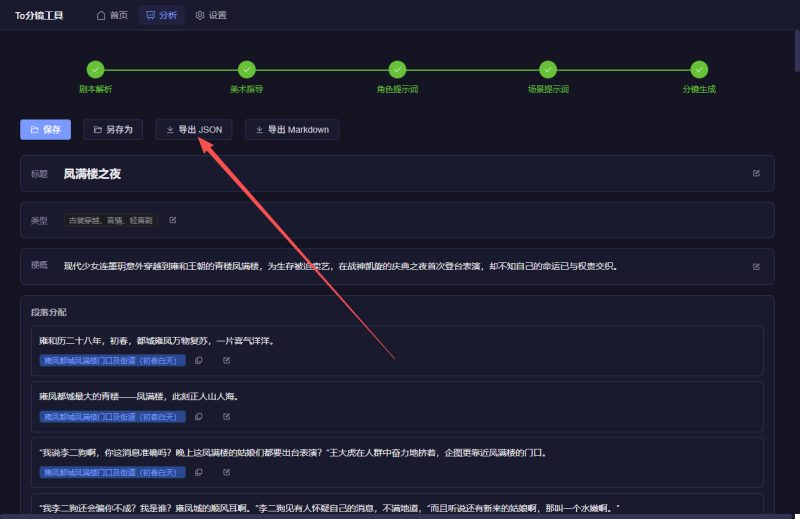
Task: Edit the title 凤满楼之夜 via pencil icon
Action: 756,173
